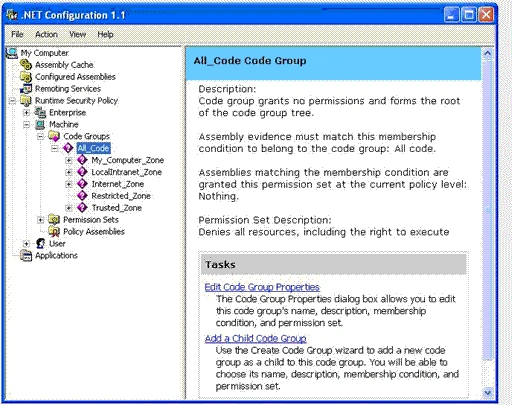Select the My Computer tree label

tap(45, 53)
